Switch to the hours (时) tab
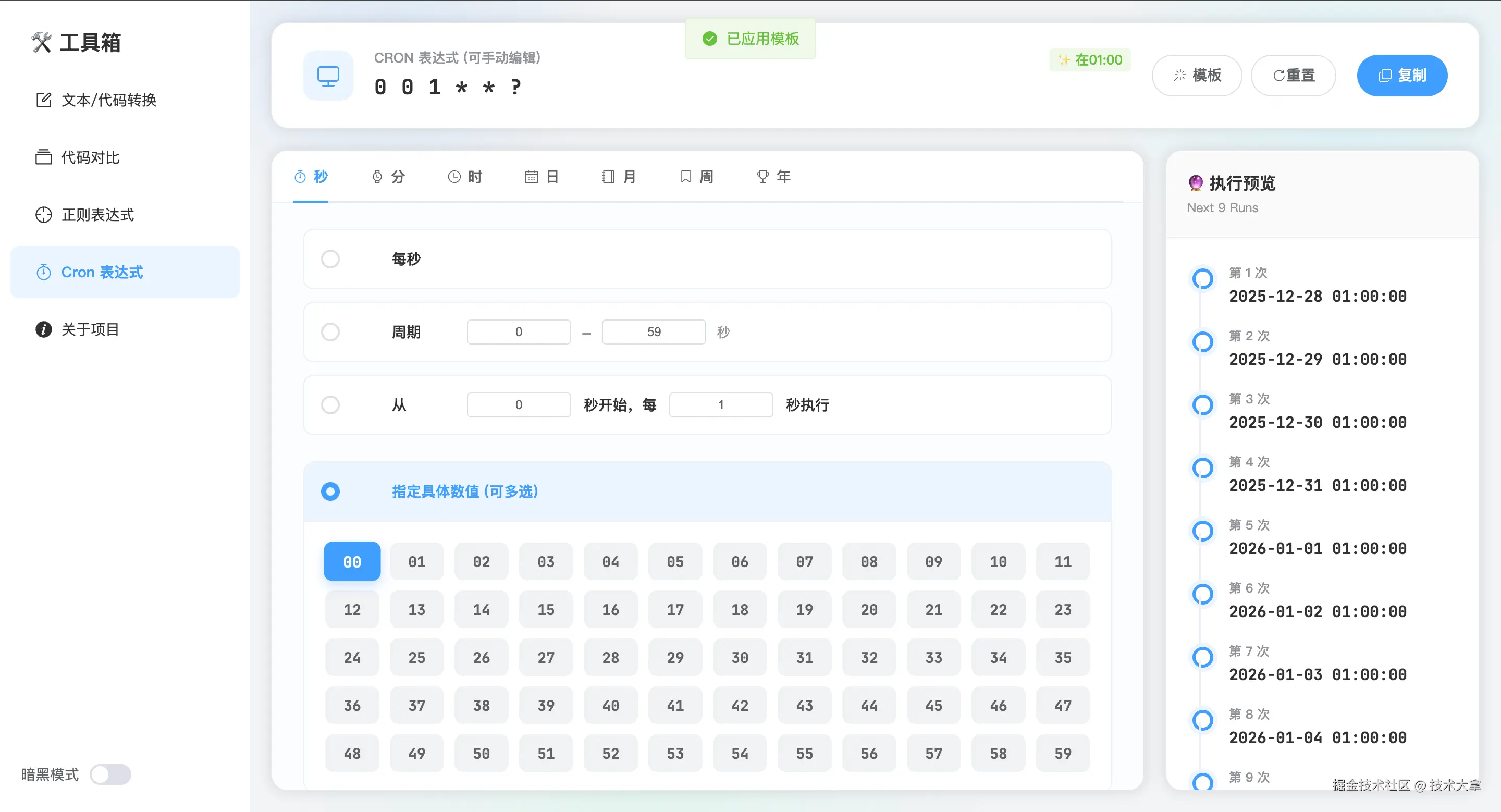 pyautogui.click(x=465, y=177)
